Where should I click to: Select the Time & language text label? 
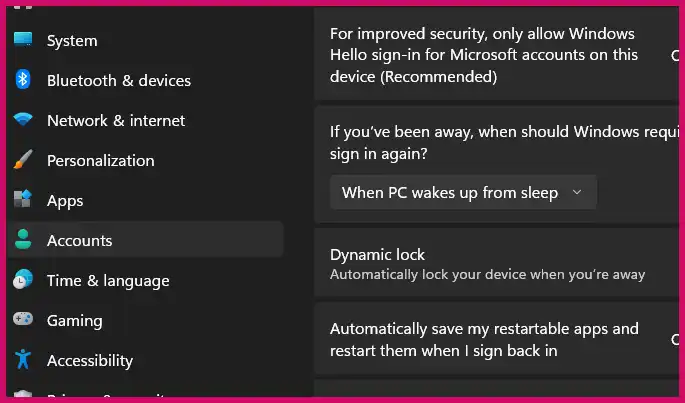108,281
